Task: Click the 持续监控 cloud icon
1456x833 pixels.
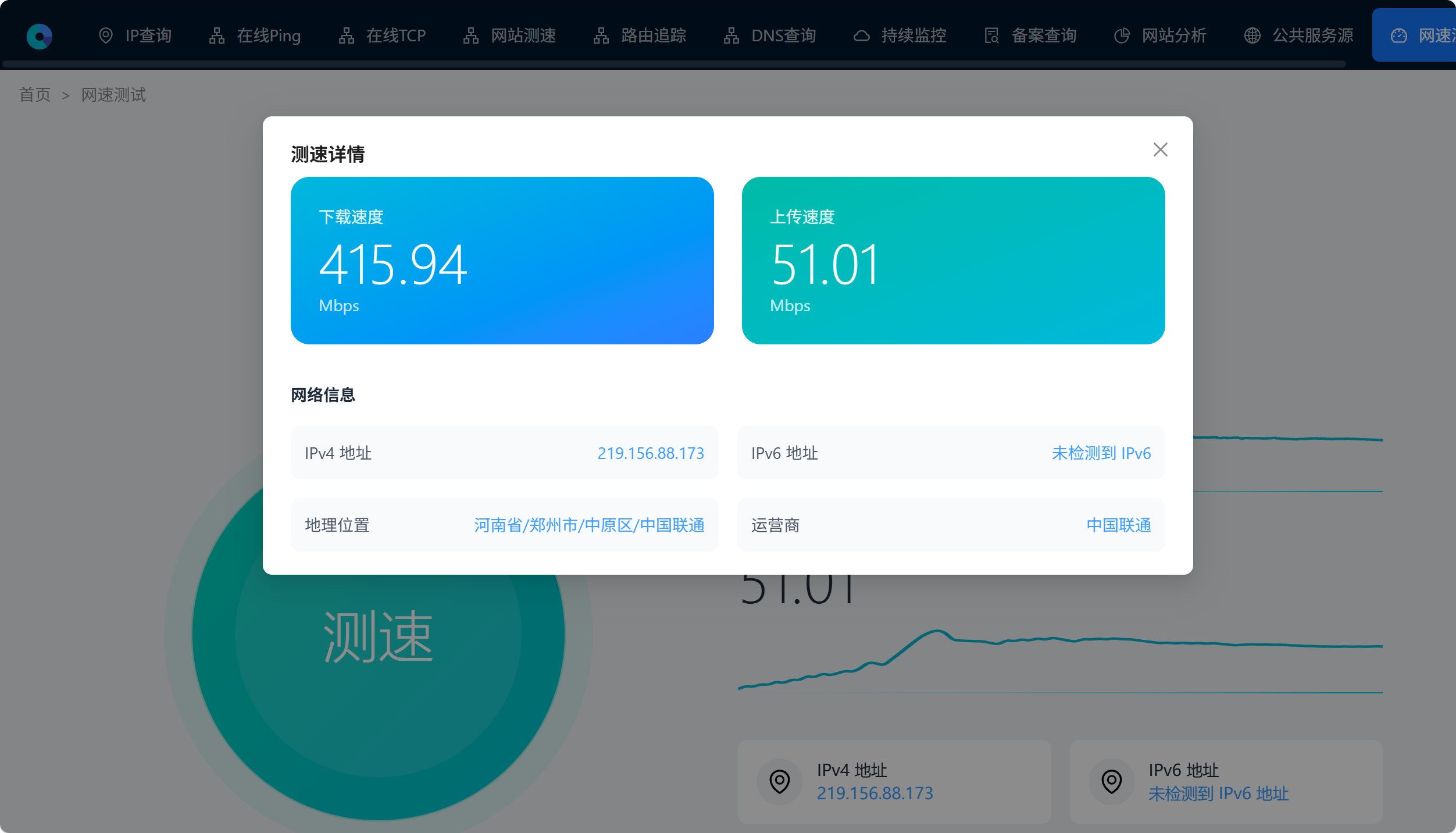Action: pyautogui.click(x=861, y=36)
